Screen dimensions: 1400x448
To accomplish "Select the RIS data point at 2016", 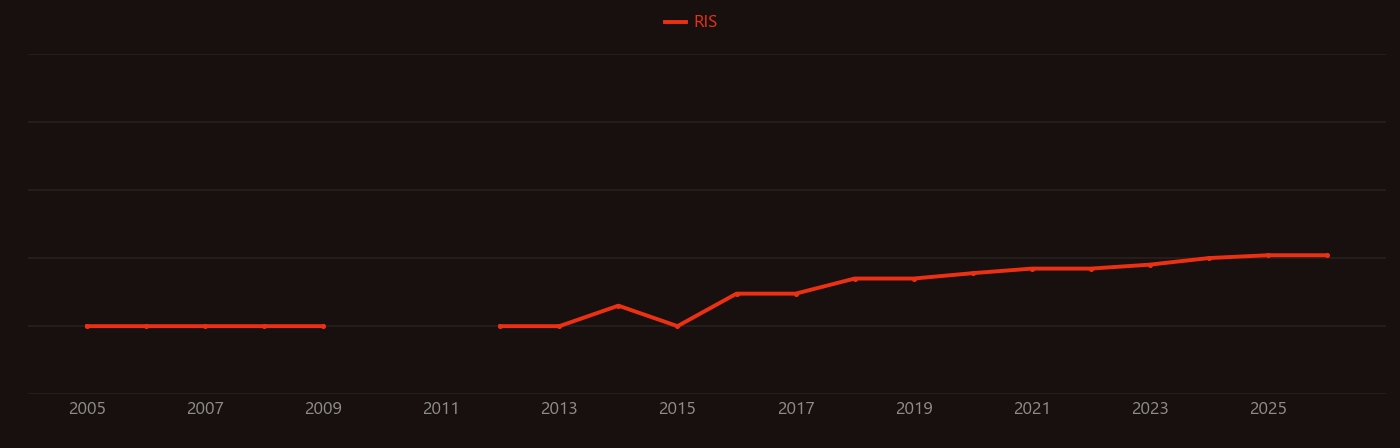I will pos(737,294).
